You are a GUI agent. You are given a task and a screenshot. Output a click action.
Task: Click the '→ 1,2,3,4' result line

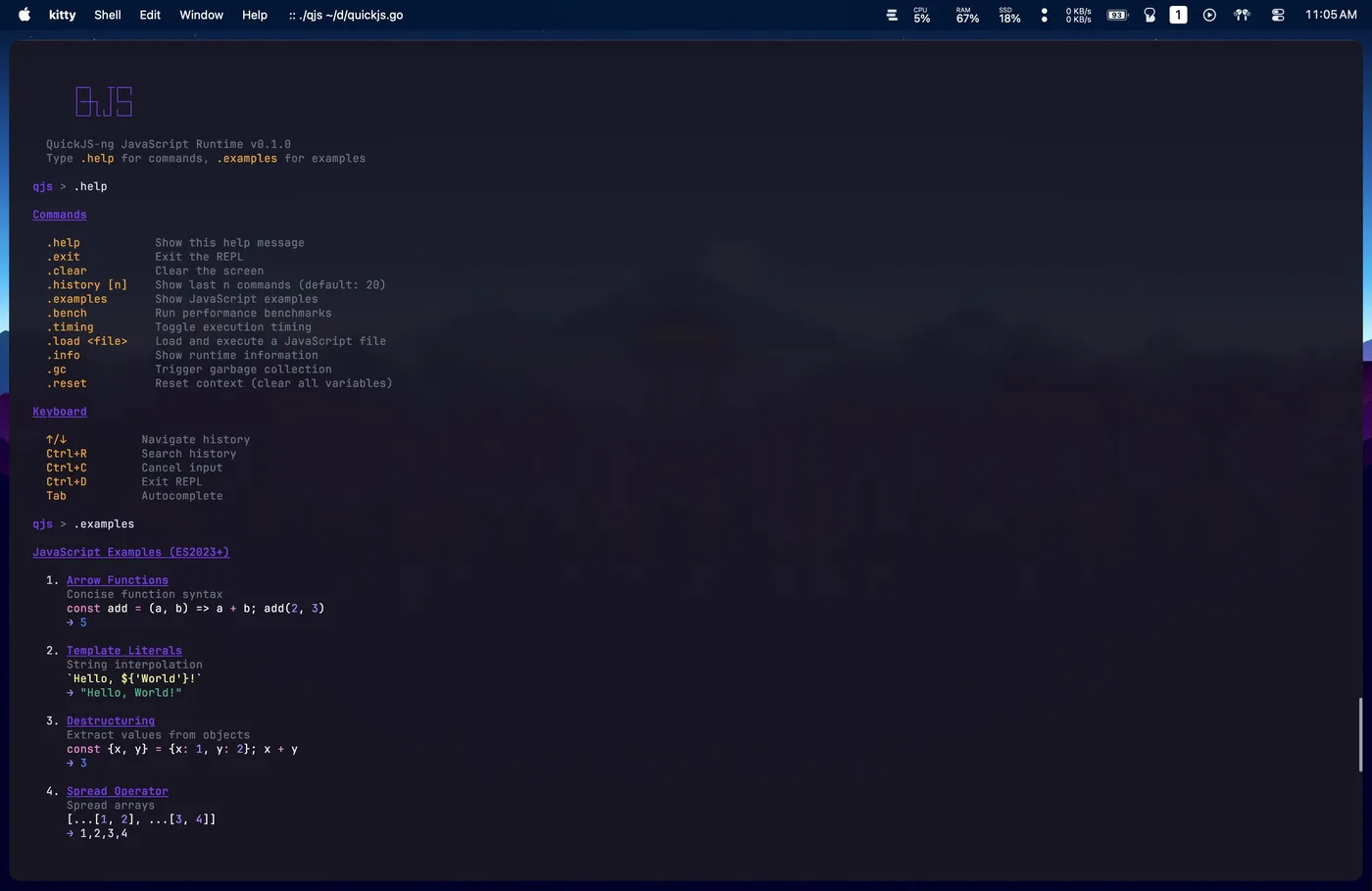click(x=97, y=834)
